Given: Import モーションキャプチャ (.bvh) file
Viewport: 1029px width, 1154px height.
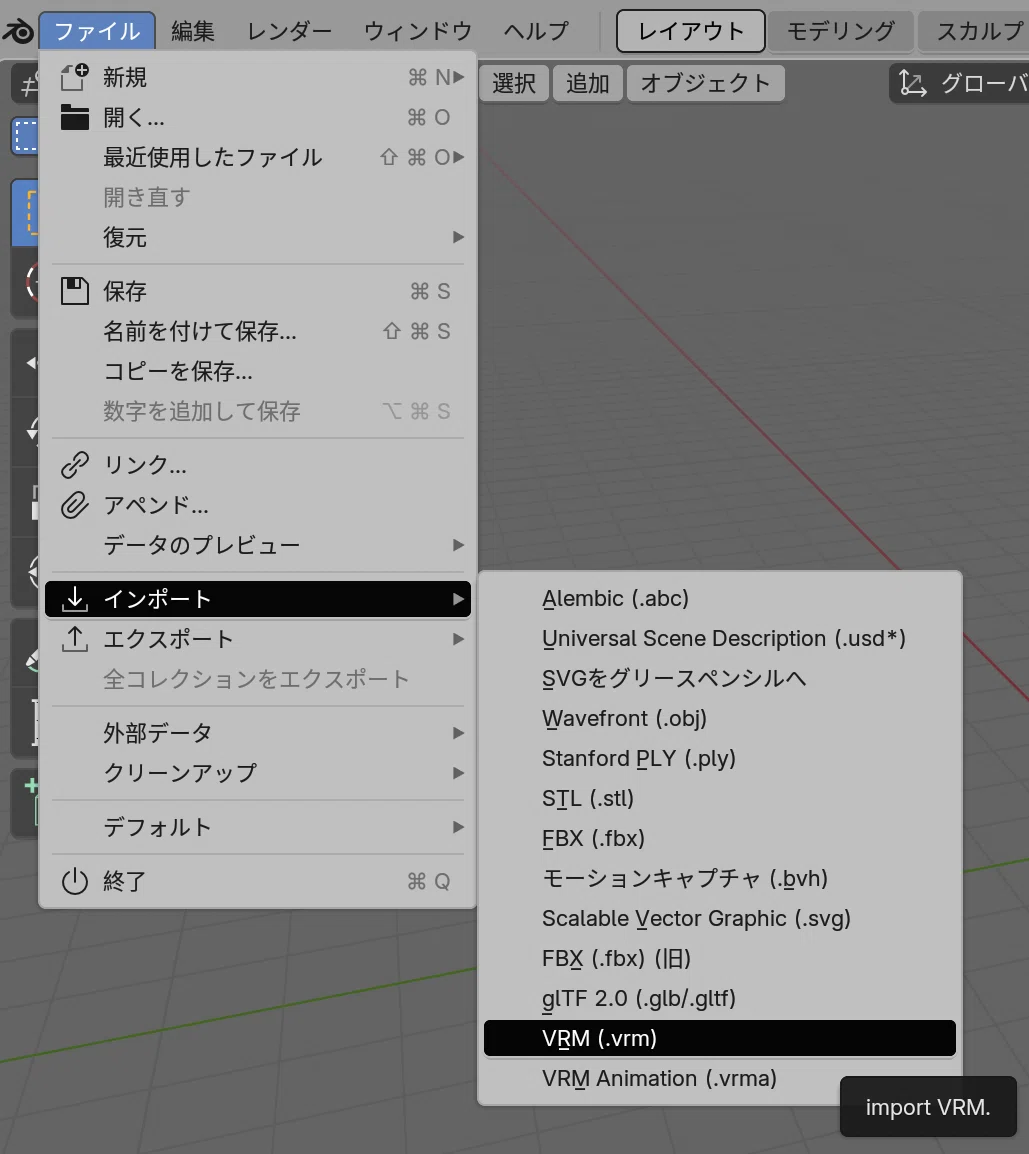Looking at the screenshot, I should point(720,878).
